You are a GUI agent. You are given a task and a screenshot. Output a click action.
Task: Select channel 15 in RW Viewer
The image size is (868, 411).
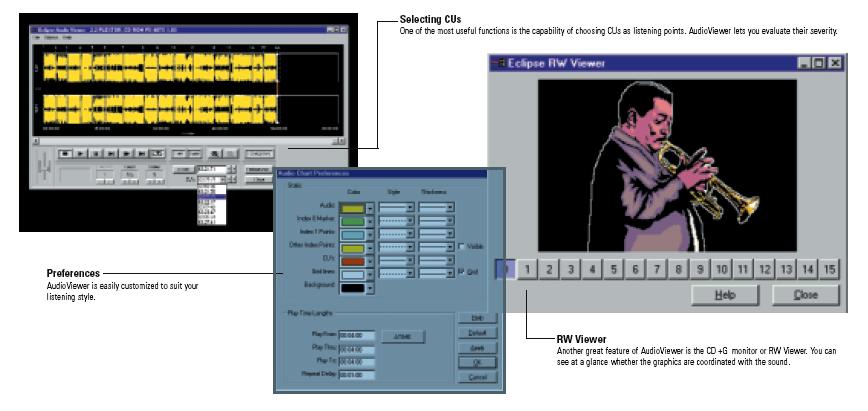pos(829,270)
